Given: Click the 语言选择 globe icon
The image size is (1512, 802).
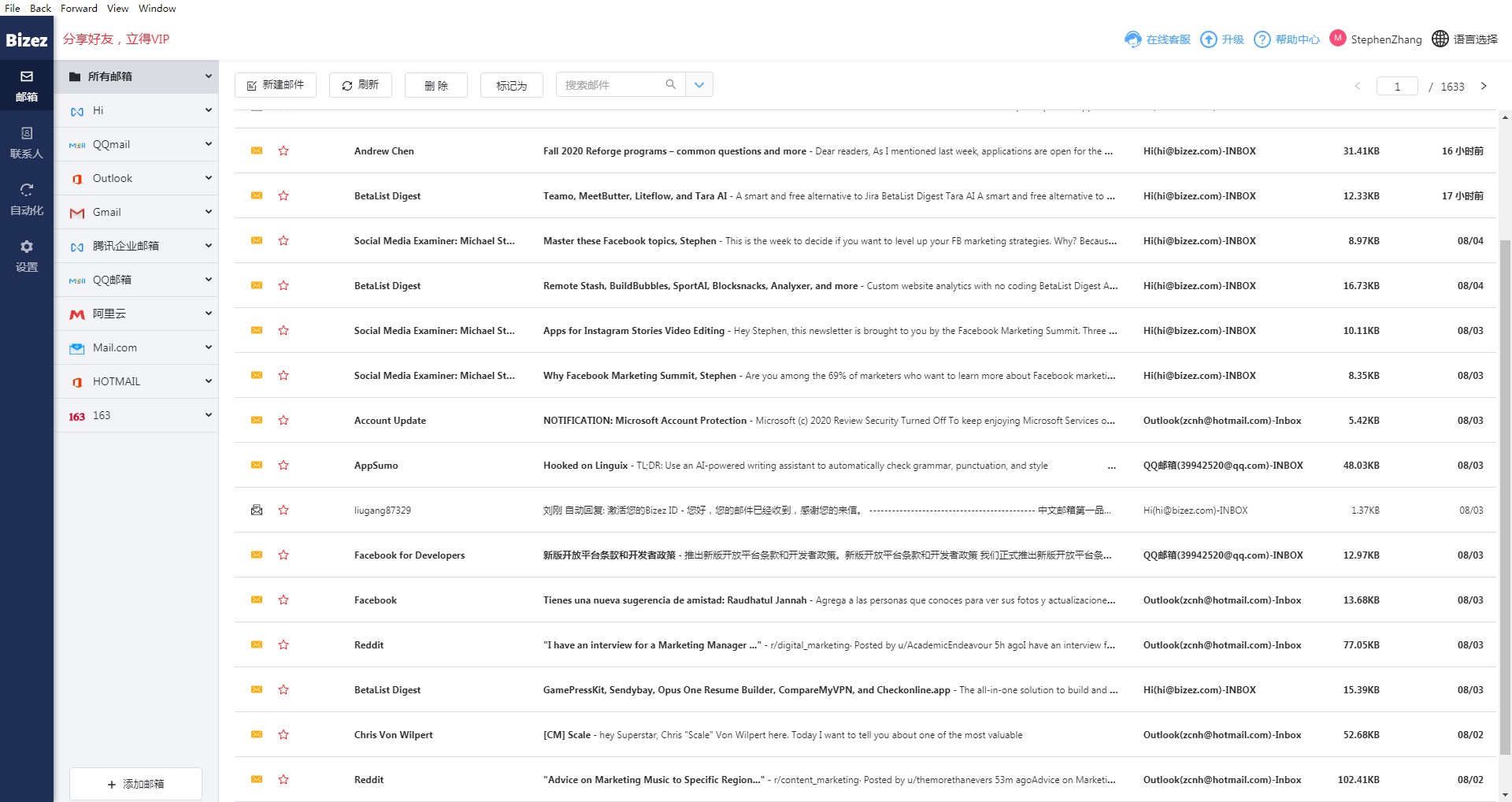Looking at the screenshot, I should pyautogui.click(x=1440, y=39).
